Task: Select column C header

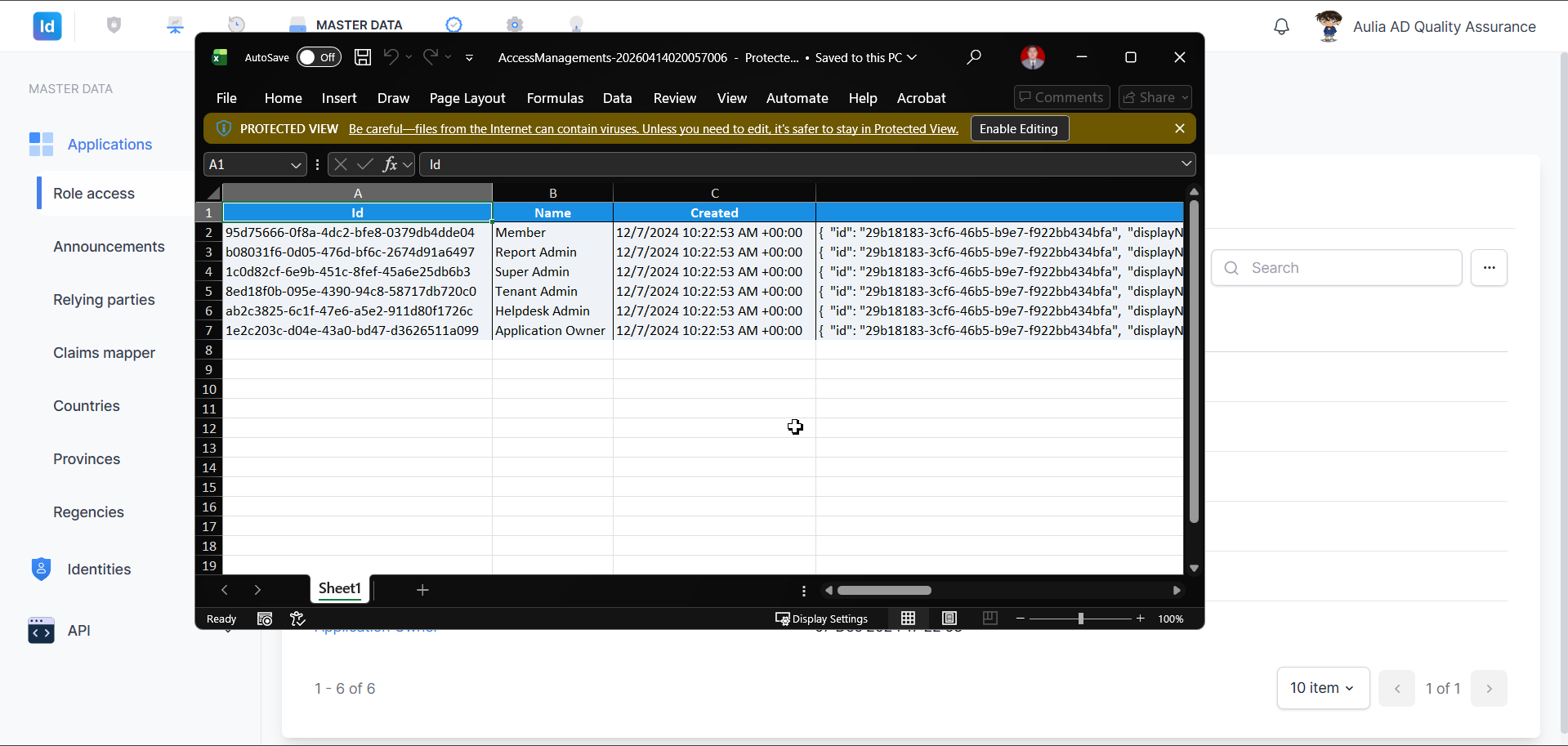Action: click(715, 194)
